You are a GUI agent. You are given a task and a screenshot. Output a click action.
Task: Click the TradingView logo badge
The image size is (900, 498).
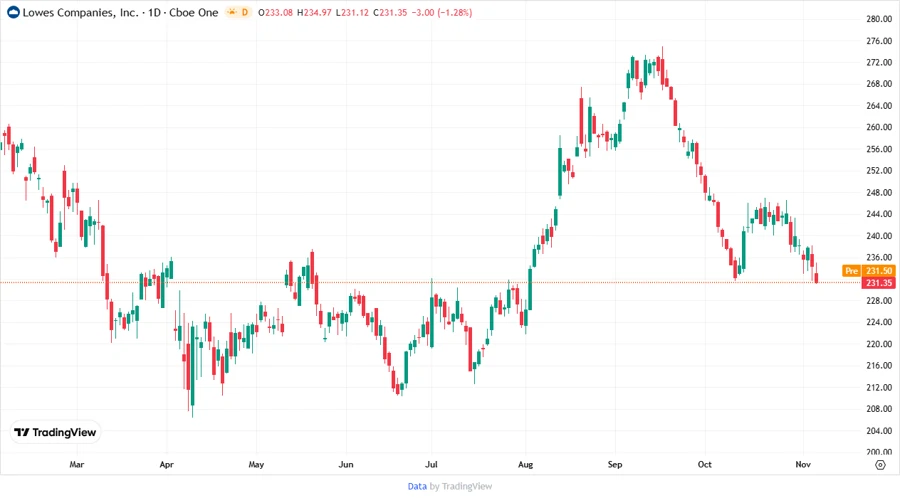(x=56, y=432)
